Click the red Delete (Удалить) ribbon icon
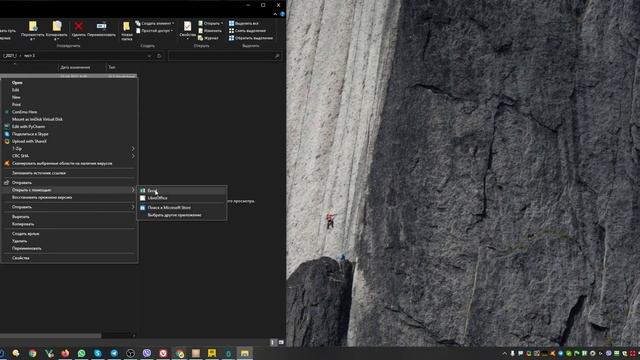640x360 pixels. (78, 29)
